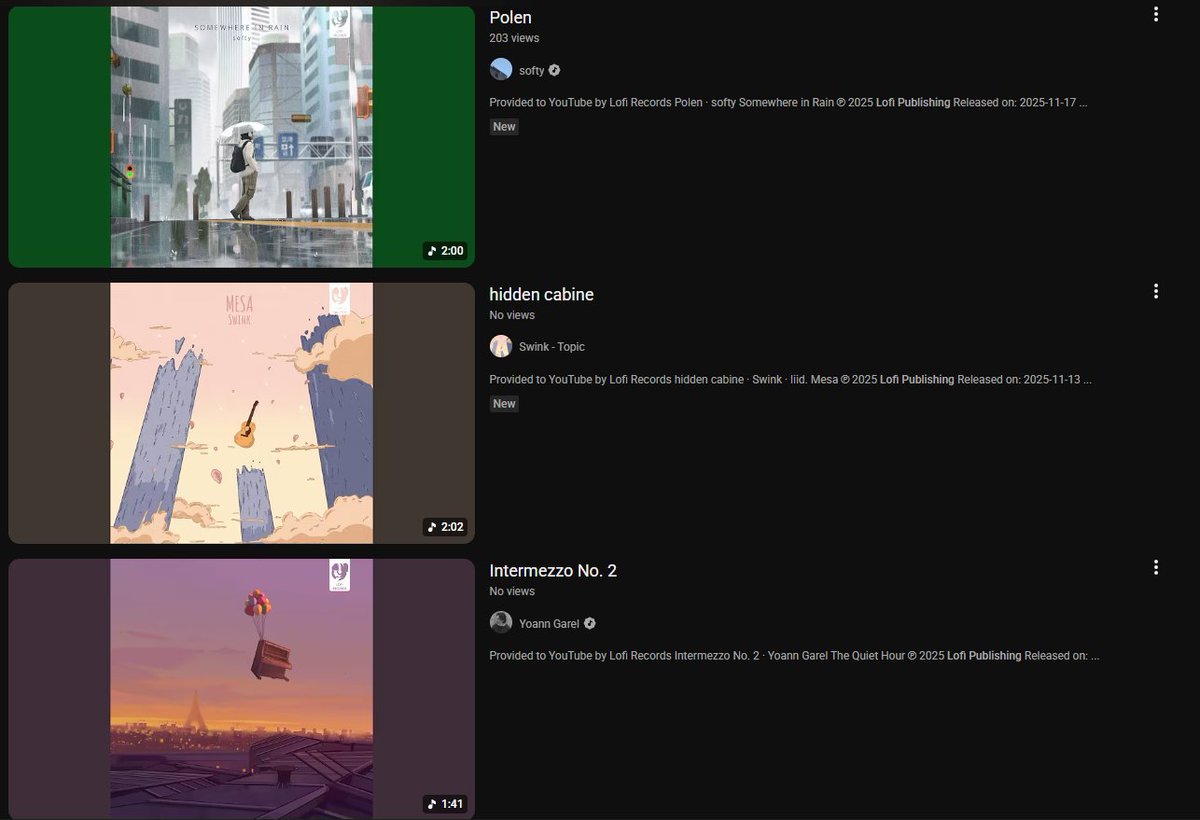Open the more-options menu for Polen
Viewport: 1200px width, 820px height.
[x=1156, y=14]
